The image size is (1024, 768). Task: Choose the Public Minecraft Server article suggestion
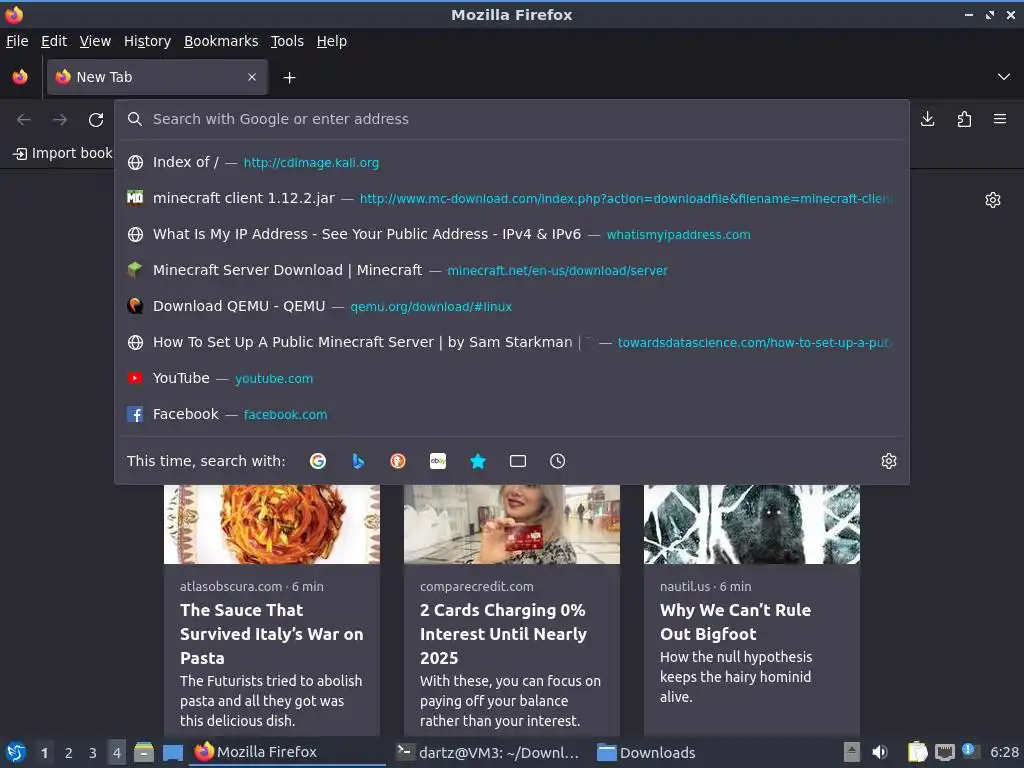pyautogui.click(x=512, y=342)
